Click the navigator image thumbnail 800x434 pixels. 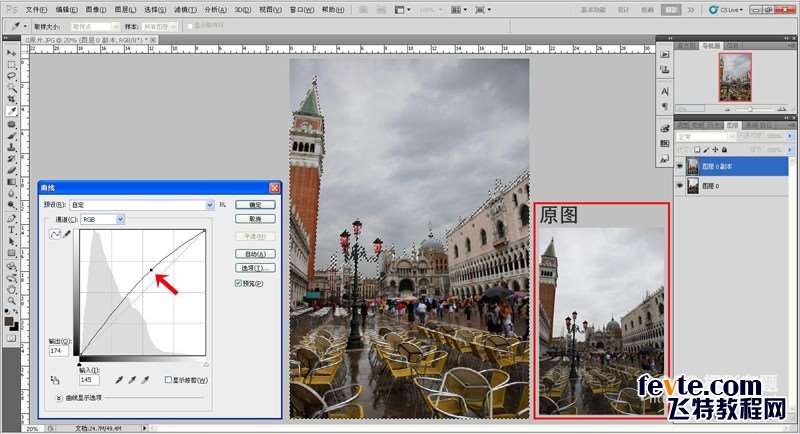point(735,78)
